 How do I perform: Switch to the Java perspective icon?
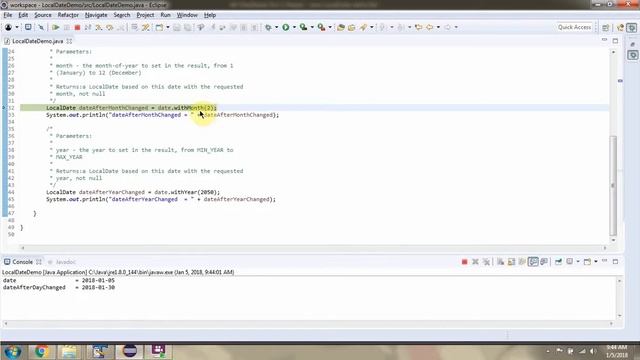[620, 27]
